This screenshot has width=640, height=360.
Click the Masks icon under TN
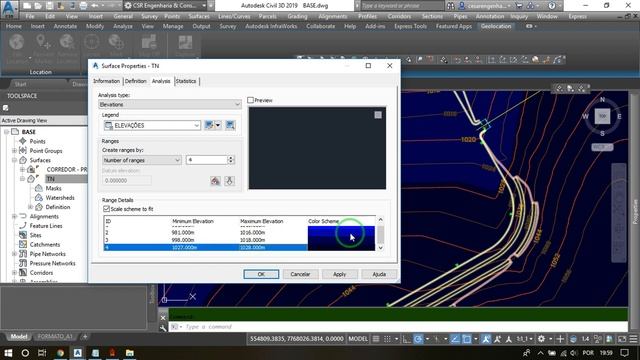click(x=39, y=188)
